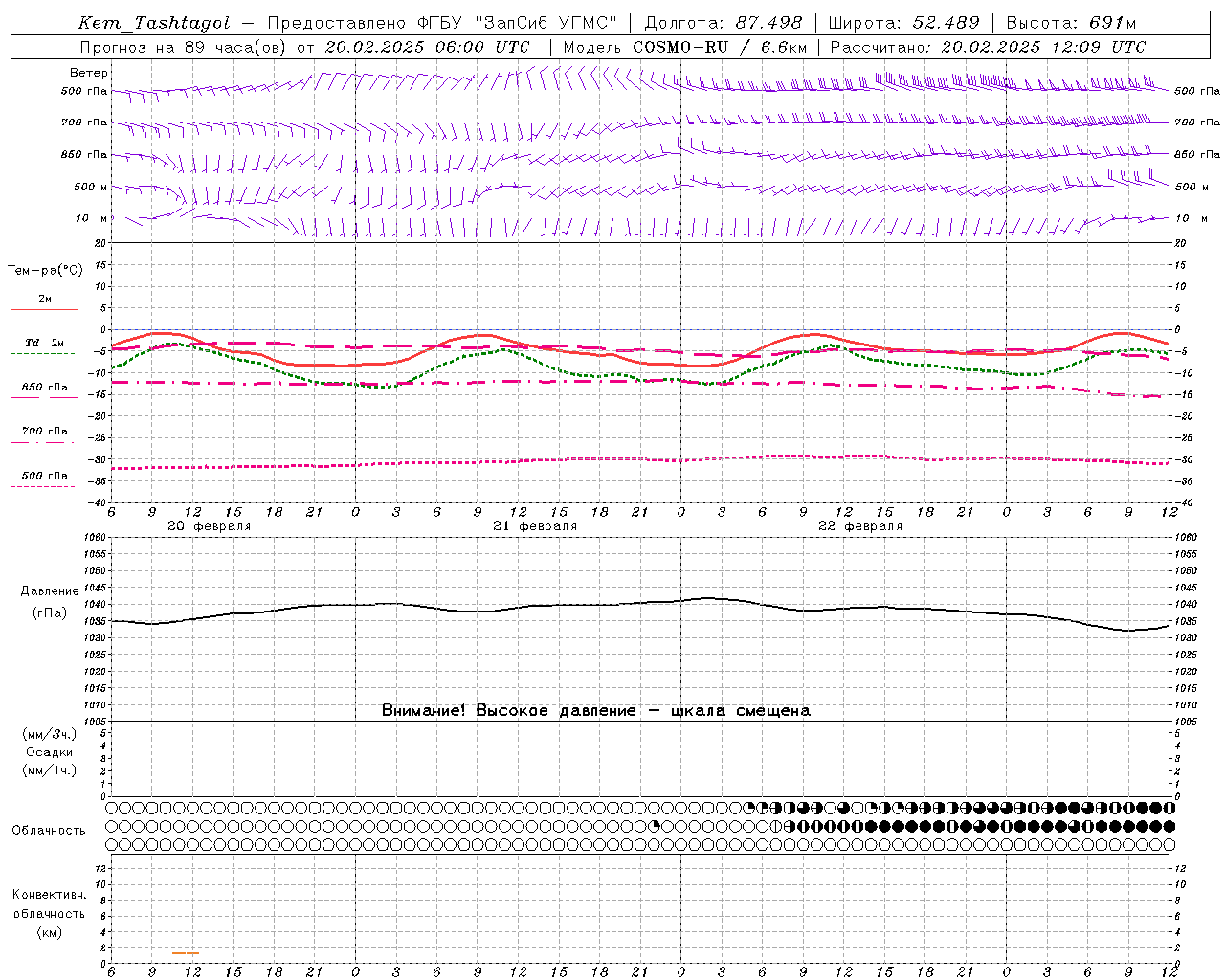Screen dimensions: 1225x980
Task: Click the pink dashed line sample under the 500 гПа legend entry
Action: (42, 486)
